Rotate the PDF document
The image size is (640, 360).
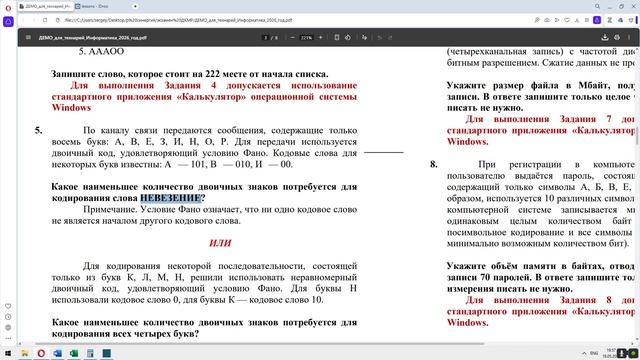[x=348, y=38]
